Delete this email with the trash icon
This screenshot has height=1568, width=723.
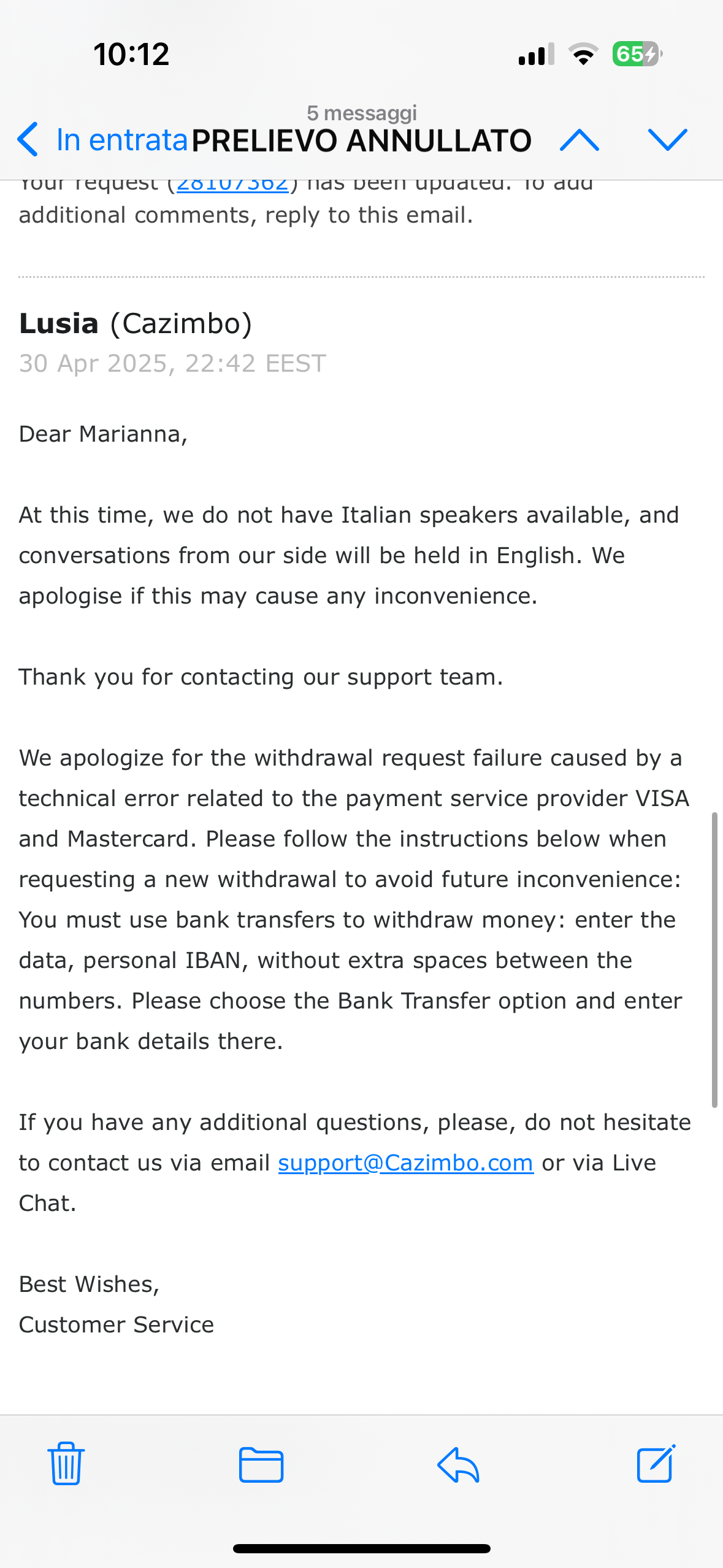66,1464
